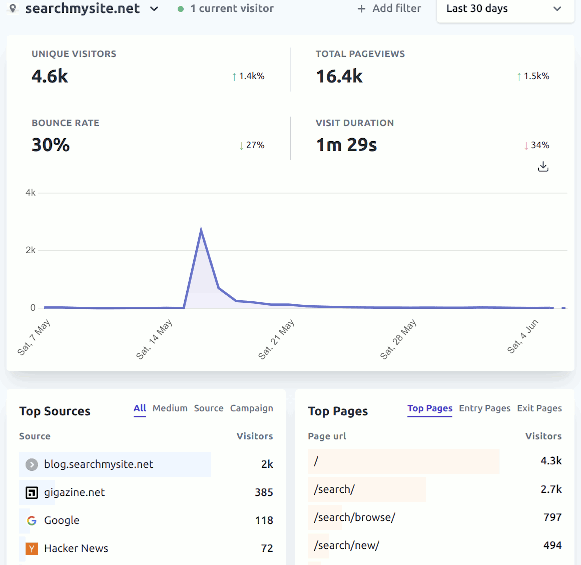Image resolution: width=581 pixels, height=565 pixels.
Task: Click the Sat, 14 May axis label
Action: [x=154, y=339]
